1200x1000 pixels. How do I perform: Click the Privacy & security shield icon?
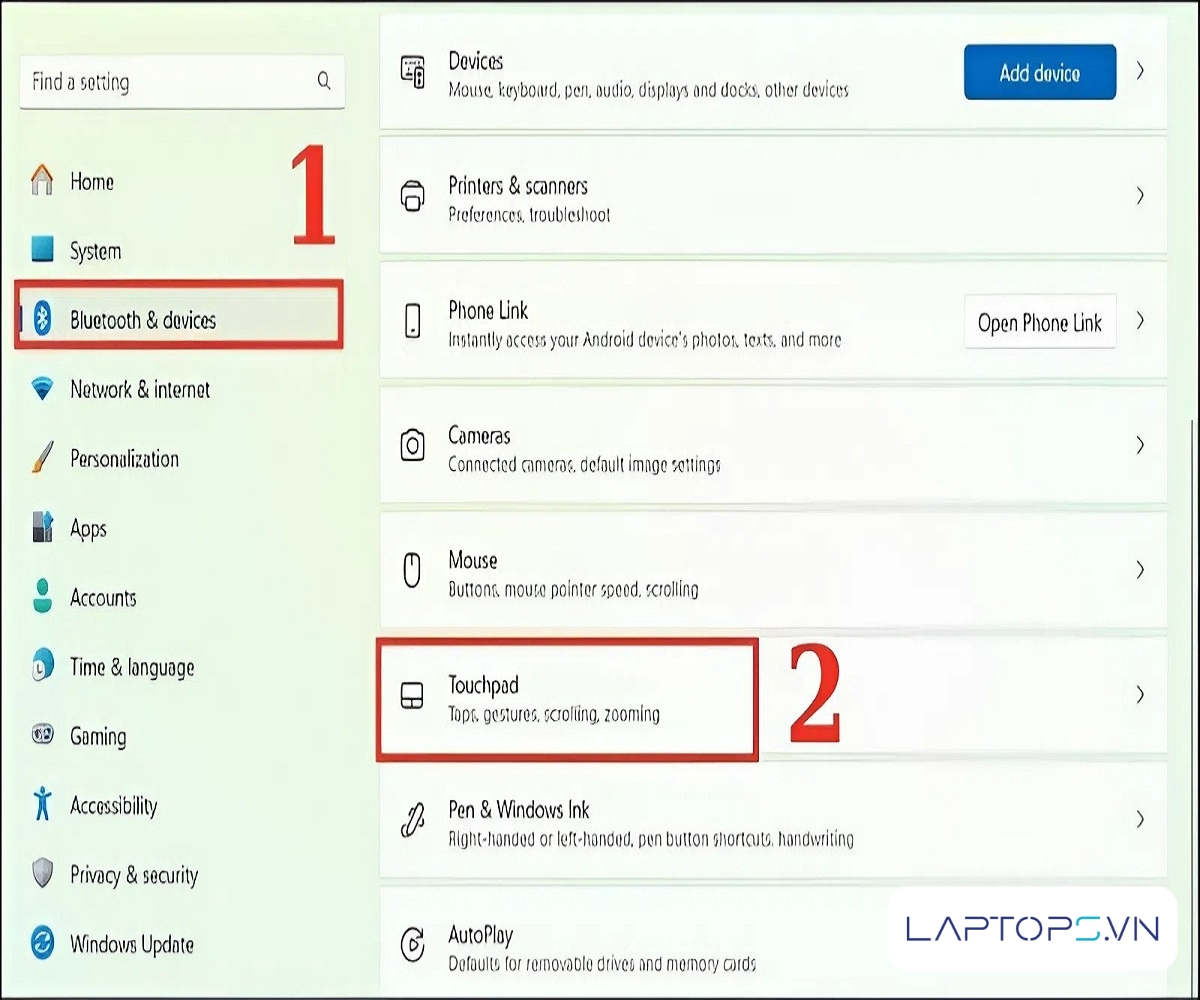[x=42, y=874]
